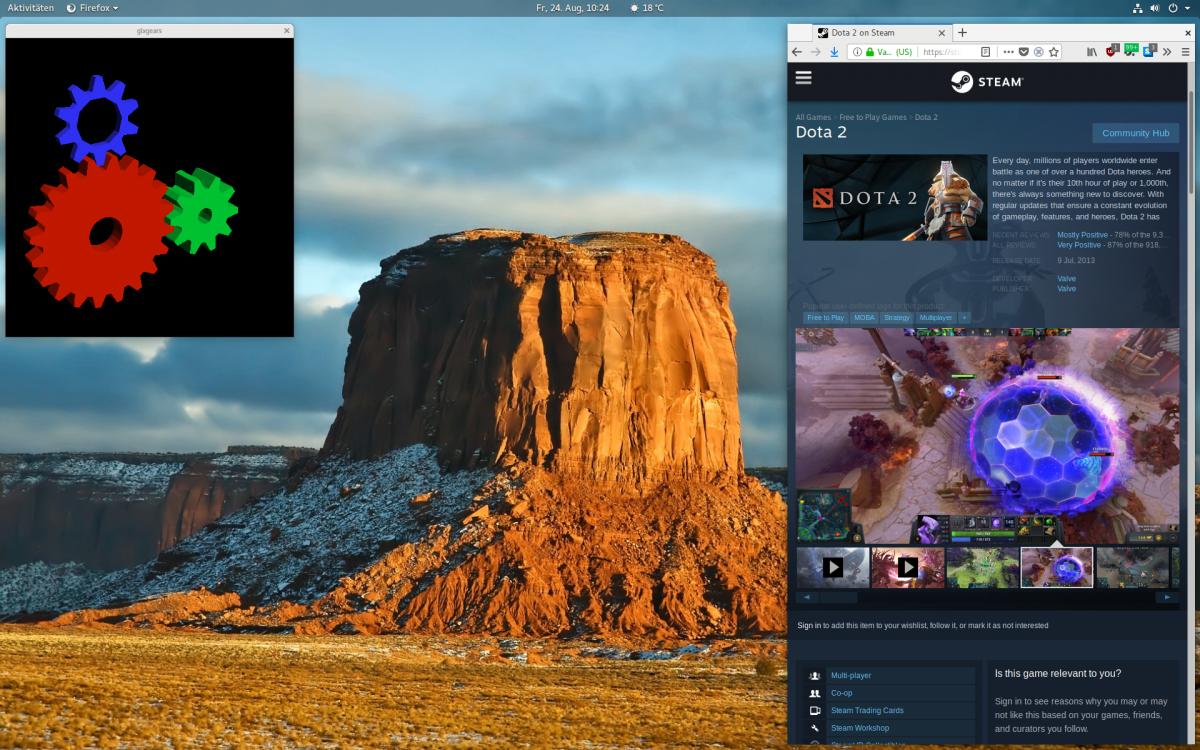Click the Firefox forward arrow
1200x750 pixels.
point(815,52)
